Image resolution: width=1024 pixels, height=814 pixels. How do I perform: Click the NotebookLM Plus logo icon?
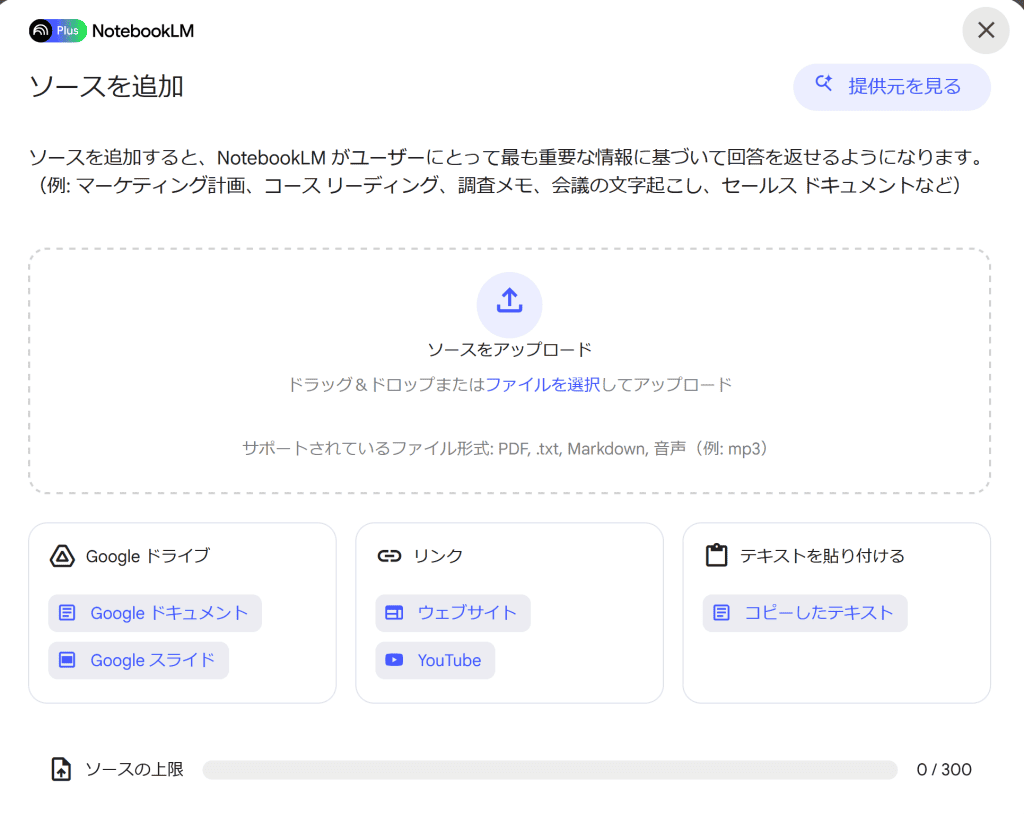point(57,31)
